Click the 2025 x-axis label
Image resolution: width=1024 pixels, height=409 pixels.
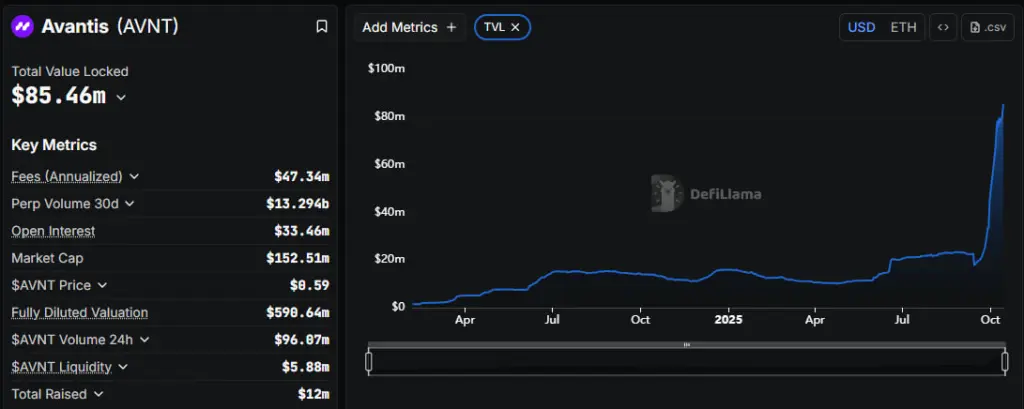pyautogui.click(x=728, y=320)
